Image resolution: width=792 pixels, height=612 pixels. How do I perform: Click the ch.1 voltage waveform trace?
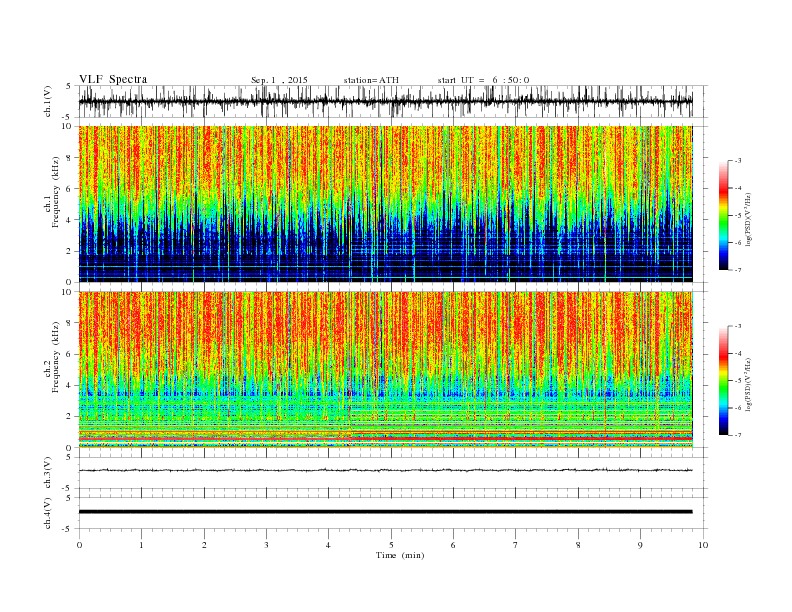[385, 101]
